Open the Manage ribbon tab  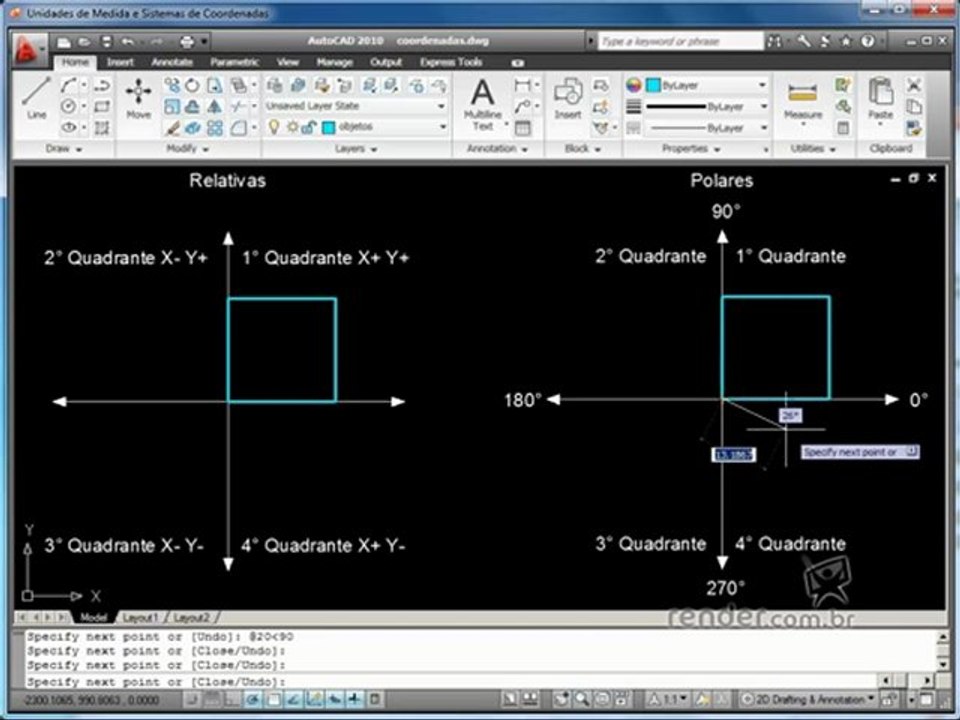pyautogui.click(x=334, y=62)
